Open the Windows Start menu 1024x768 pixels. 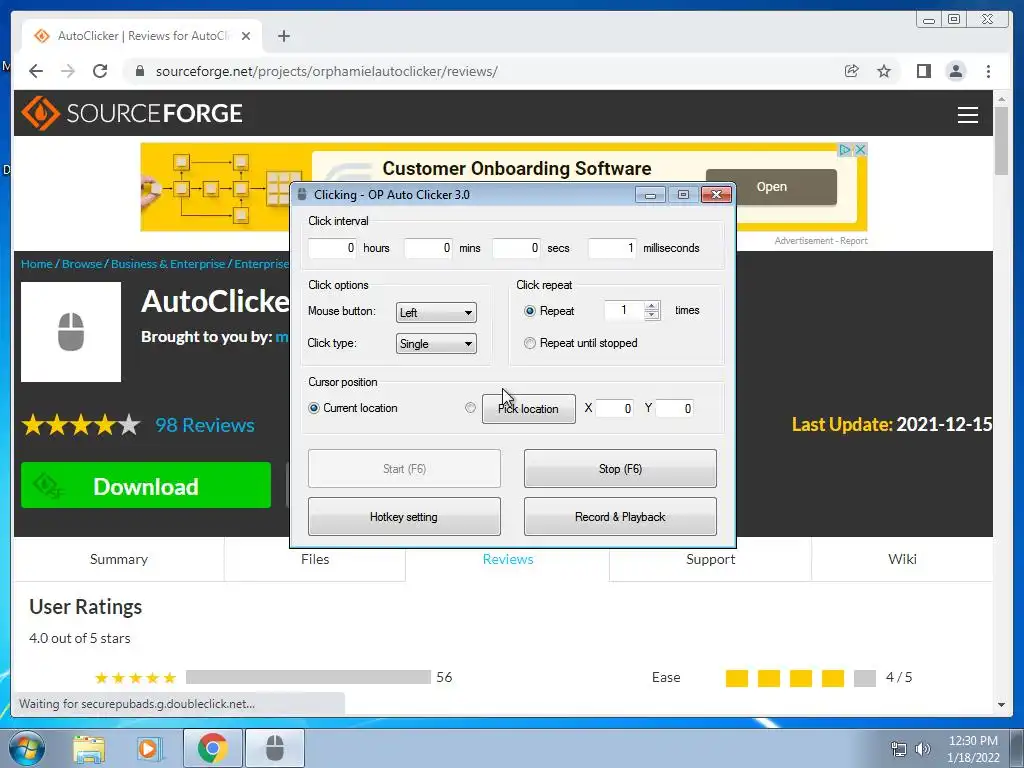coord(27,748)
